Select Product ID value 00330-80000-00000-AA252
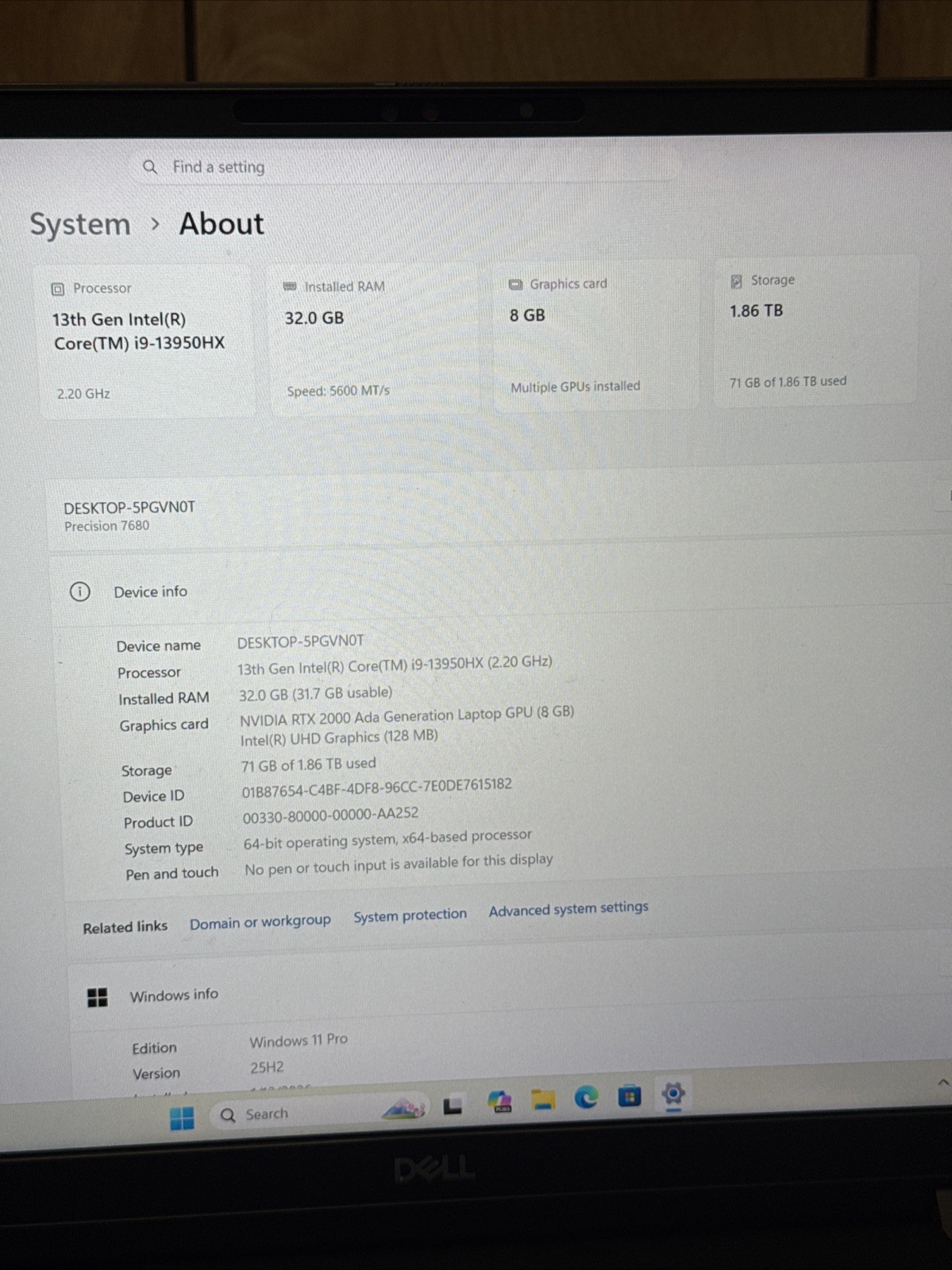952x1270 pixels. 330,814
